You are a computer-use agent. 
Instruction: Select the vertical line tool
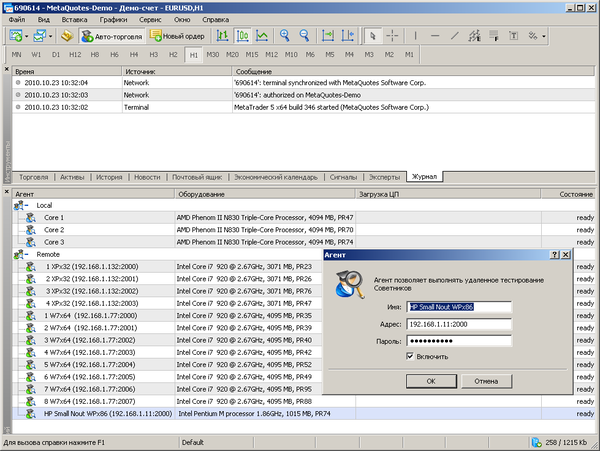[x=416, y=36]
